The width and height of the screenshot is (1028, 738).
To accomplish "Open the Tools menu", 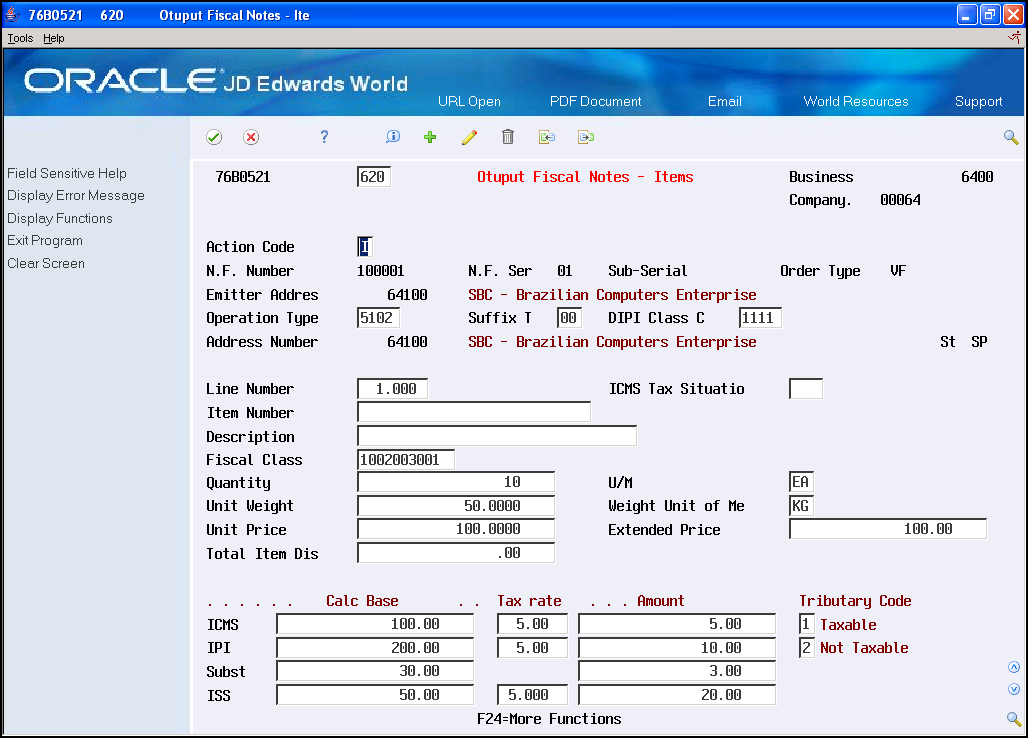I will click(x=20, y=38).
